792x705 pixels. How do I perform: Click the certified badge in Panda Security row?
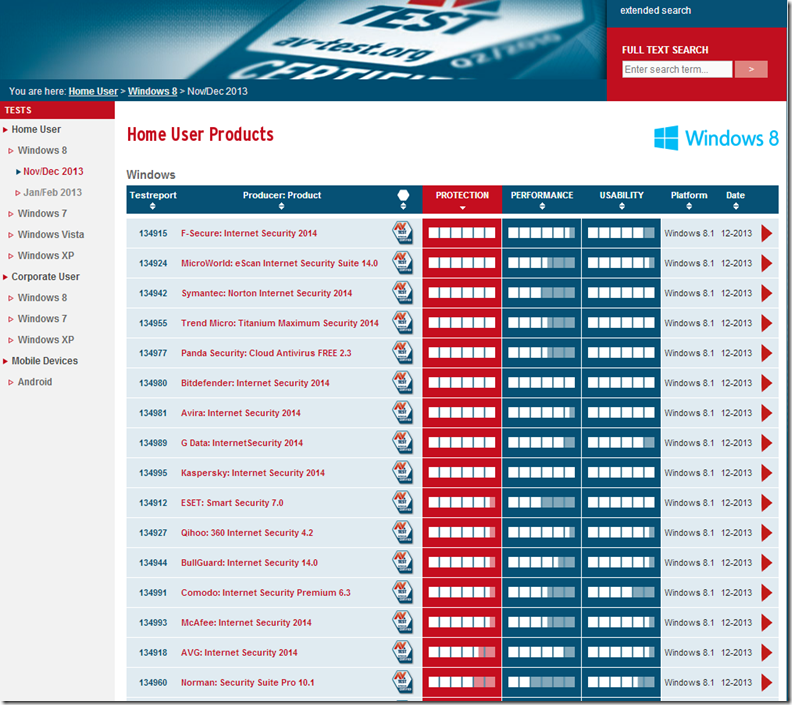point(403,352)
